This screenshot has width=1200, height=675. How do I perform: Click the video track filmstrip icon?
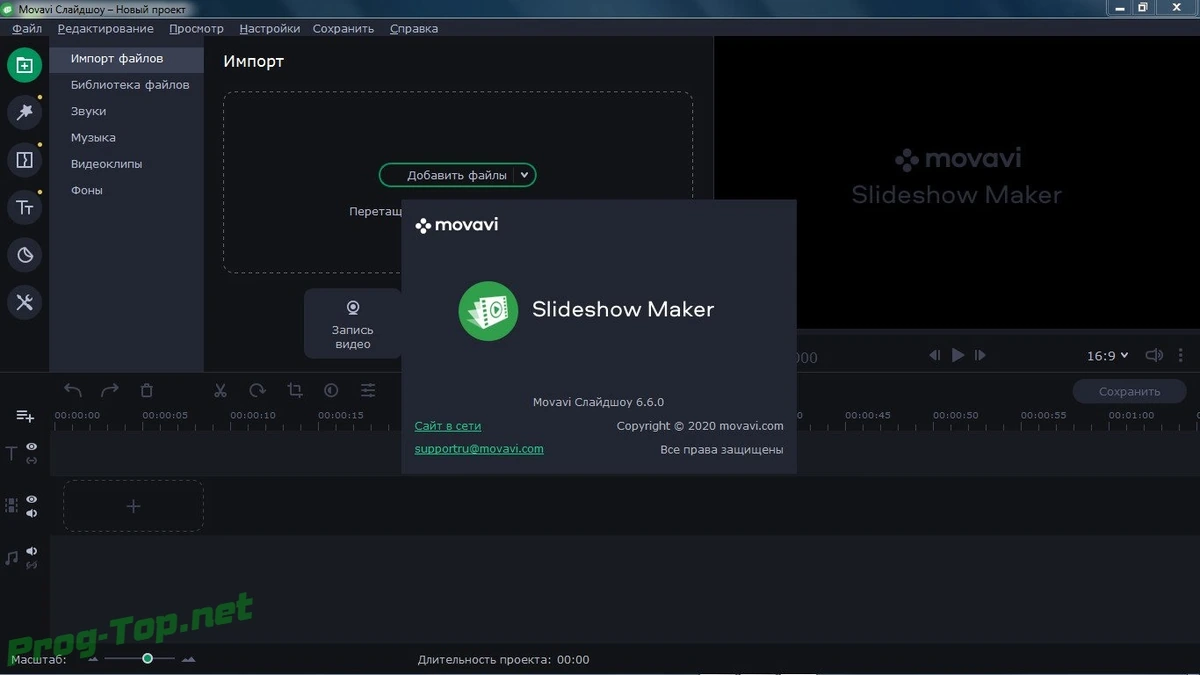coord(12,506)
